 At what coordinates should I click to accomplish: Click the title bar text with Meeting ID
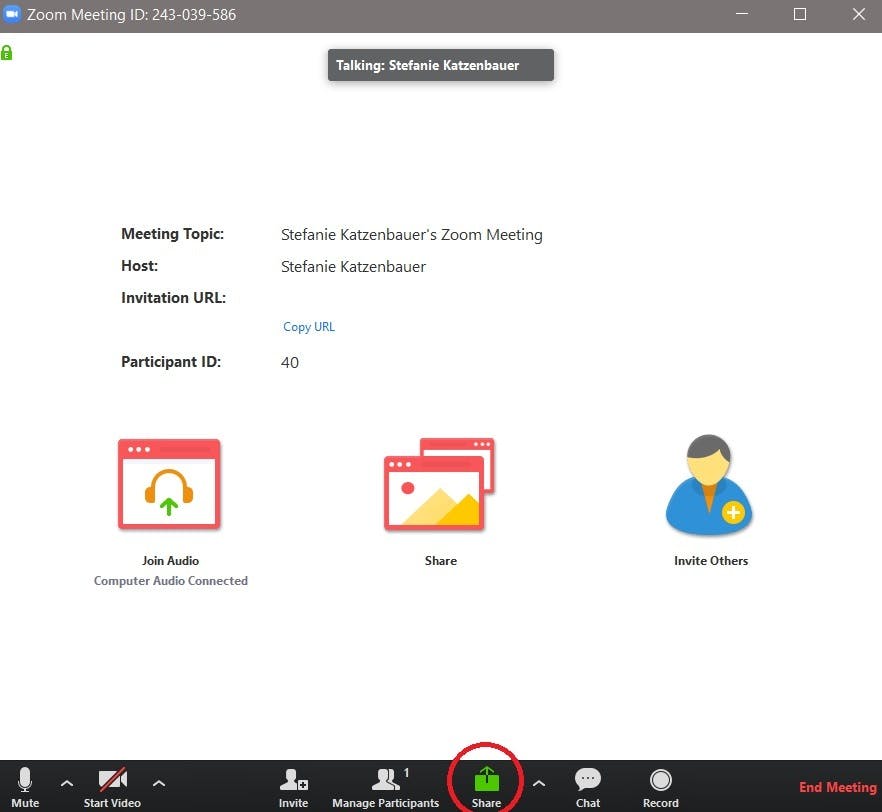[132, 15]
